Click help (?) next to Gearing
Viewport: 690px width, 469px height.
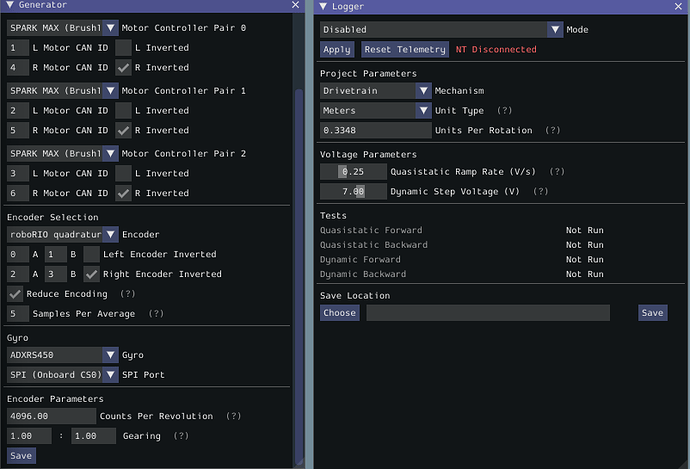(181, 436)
